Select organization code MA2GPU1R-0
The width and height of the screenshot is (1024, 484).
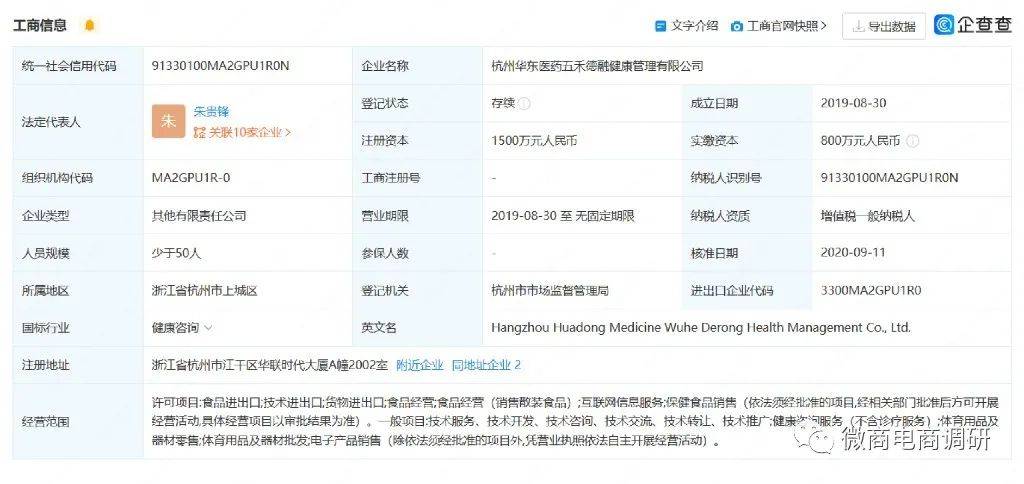point(191,178)
